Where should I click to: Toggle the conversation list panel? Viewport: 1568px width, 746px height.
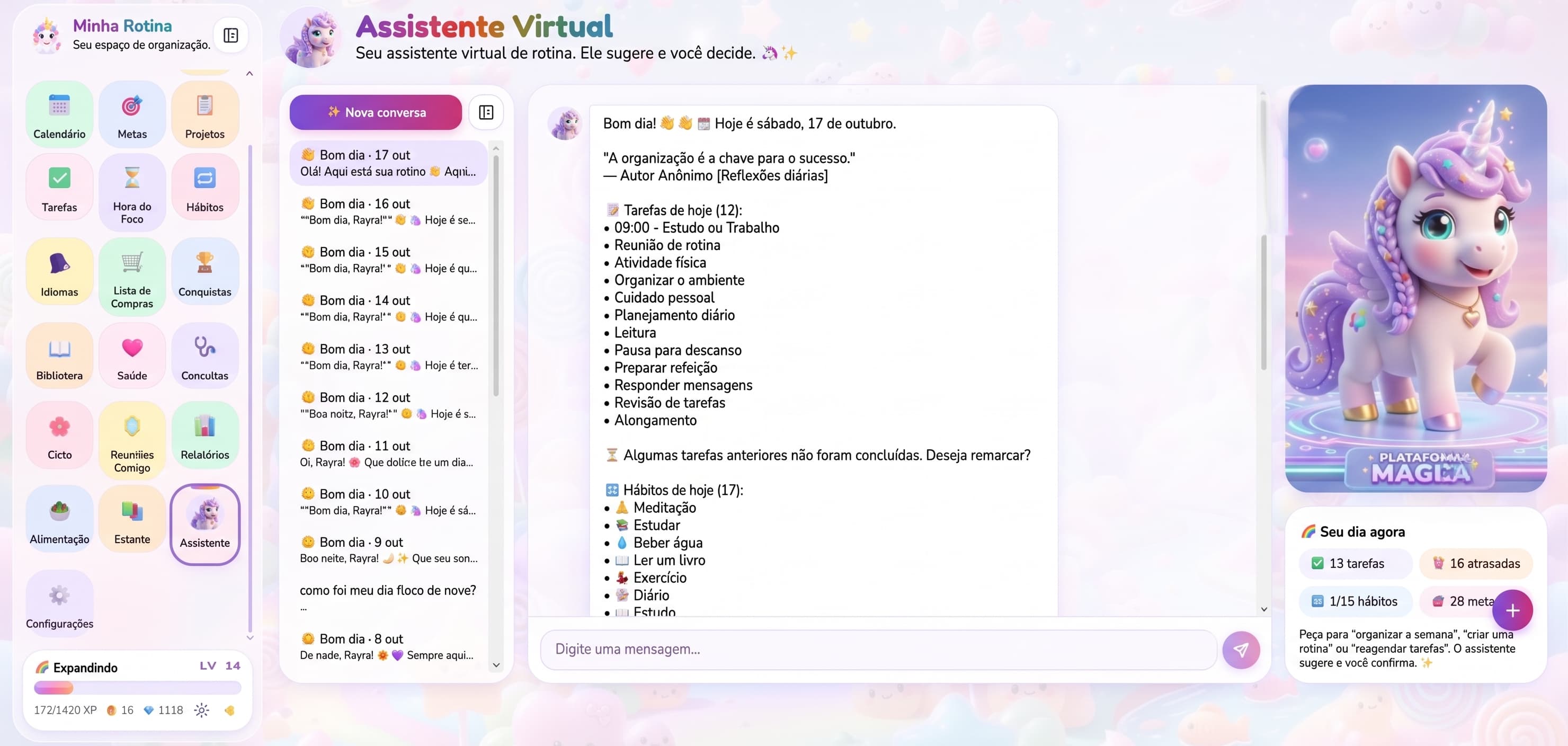[x=486, y=112]
